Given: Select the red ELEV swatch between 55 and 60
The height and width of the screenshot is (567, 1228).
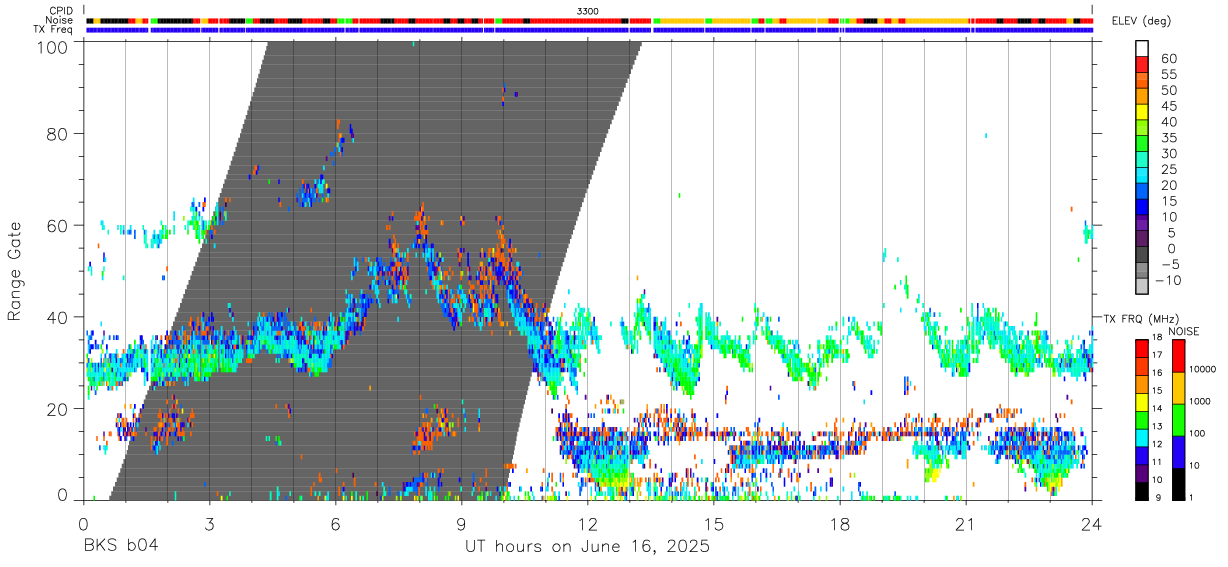Looking at the screenshot, I should click(x=1143, y=65).
